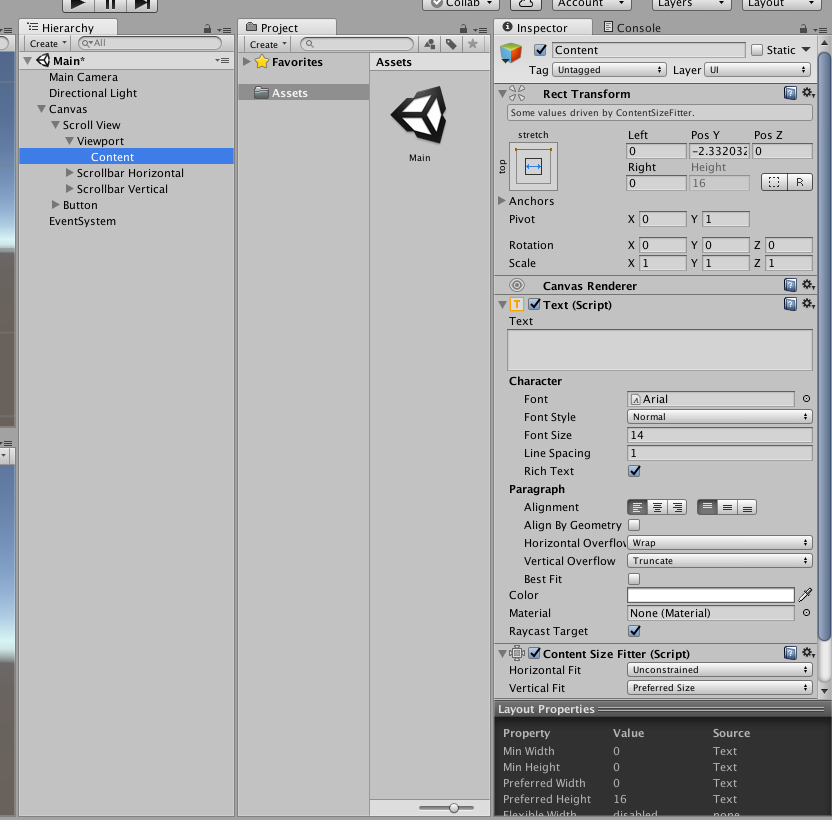Toggle Raw edit mode R button

(x=800, y=182)
